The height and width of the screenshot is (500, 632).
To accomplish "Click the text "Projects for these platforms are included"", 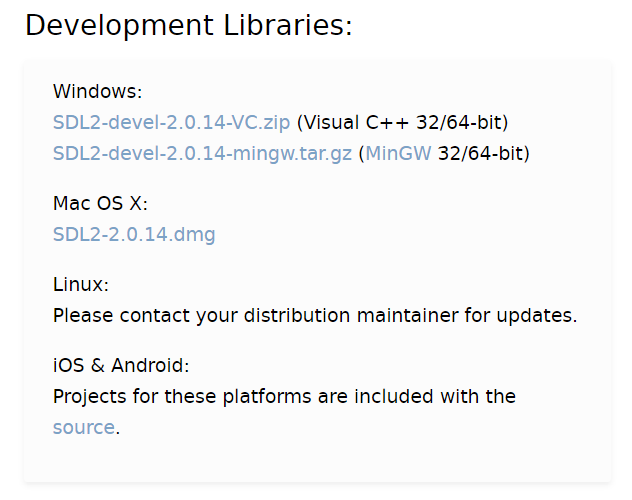I will 243,396.
